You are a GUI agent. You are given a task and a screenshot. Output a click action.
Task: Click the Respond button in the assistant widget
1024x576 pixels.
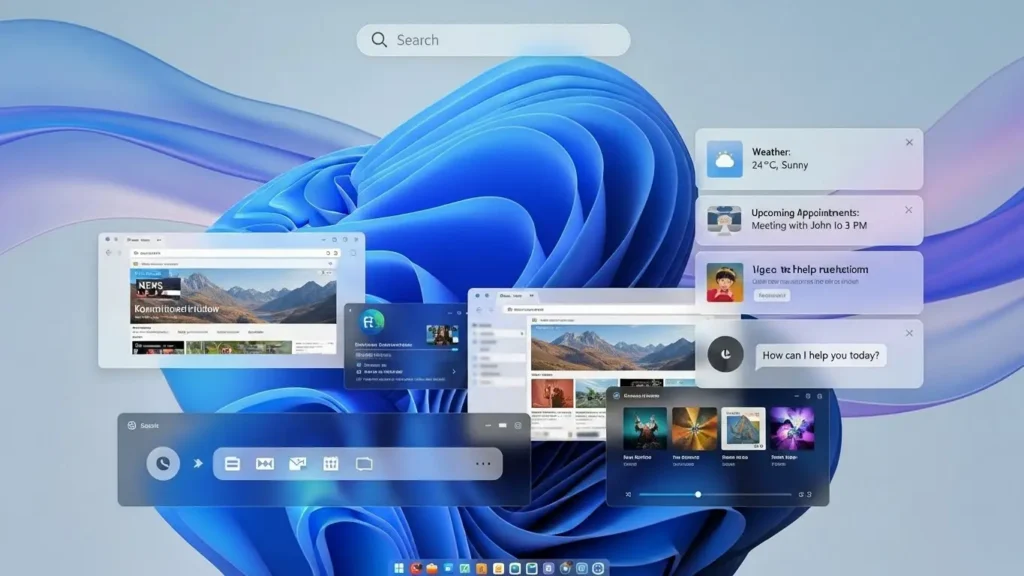[x=772, y=296]
